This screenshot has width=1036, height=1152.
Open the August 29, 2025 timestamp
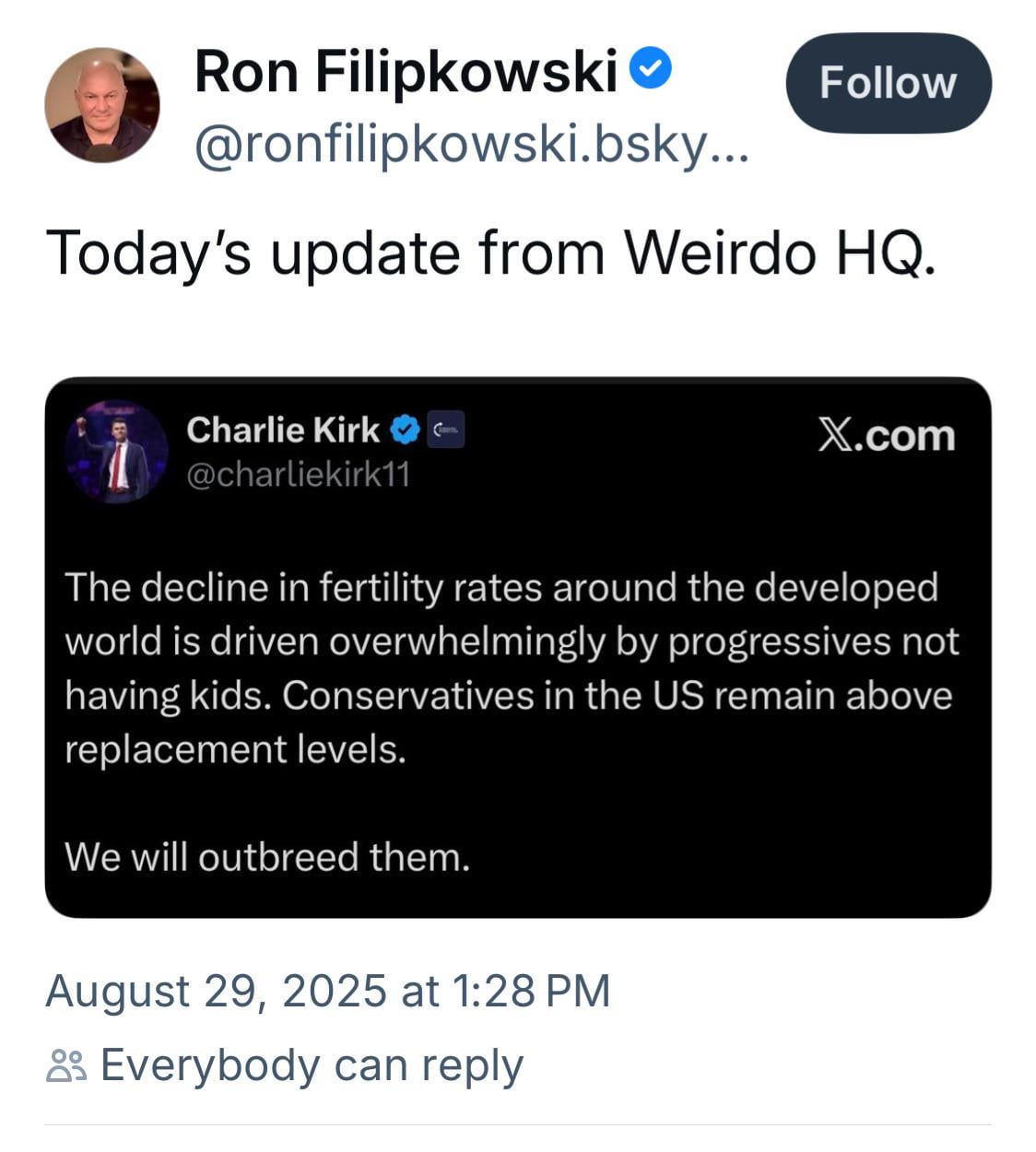328,992
